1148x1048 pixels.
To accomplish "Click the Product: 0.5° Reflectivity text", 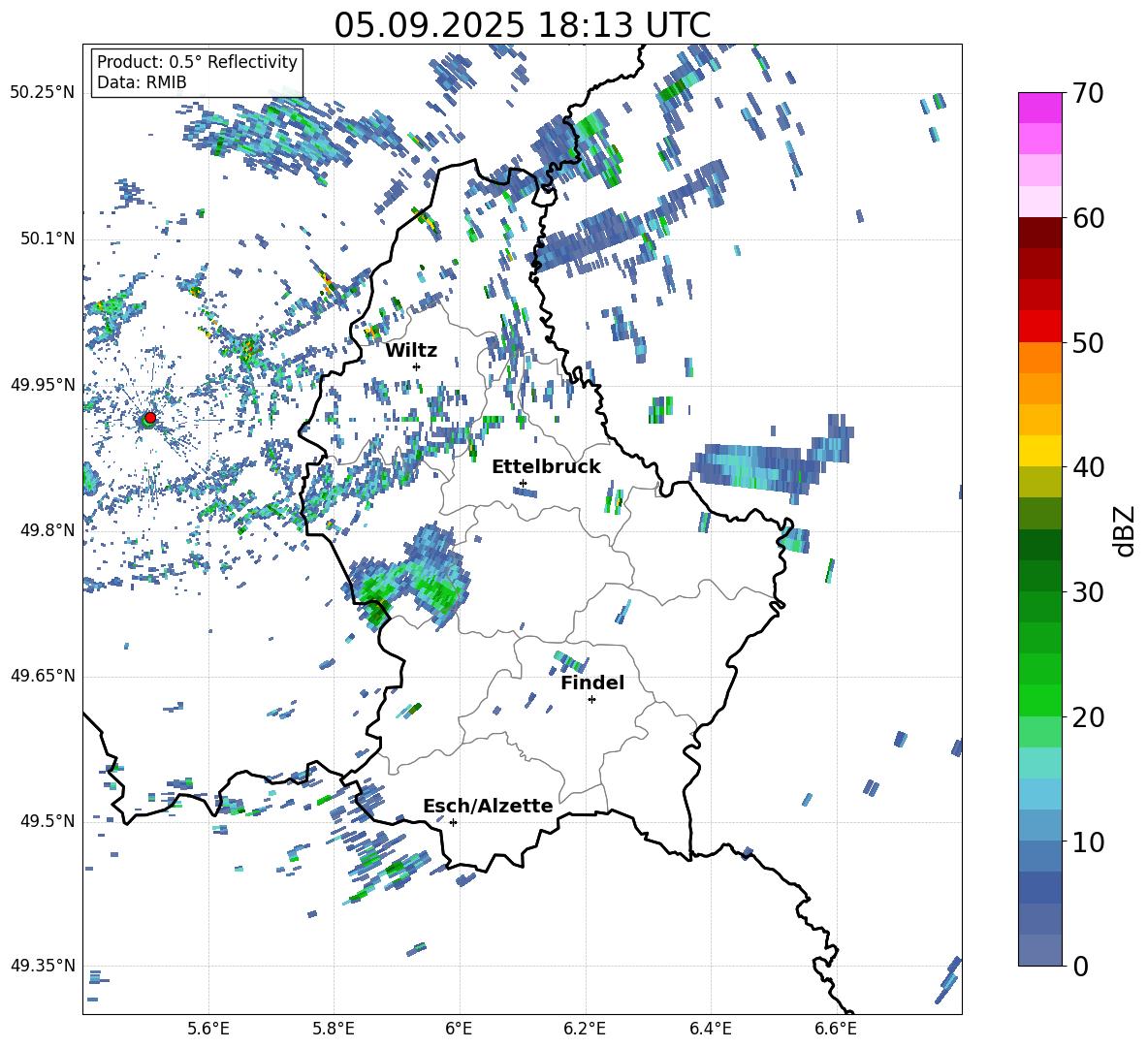I will click(197, 61).
